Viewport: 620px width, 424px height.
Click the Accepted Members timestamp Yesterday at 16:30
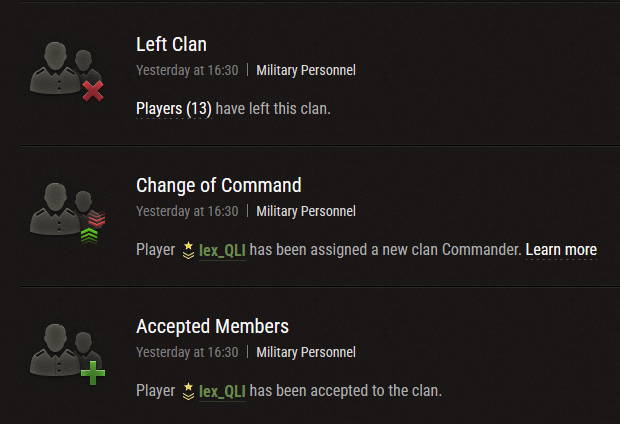coord(187,352)
